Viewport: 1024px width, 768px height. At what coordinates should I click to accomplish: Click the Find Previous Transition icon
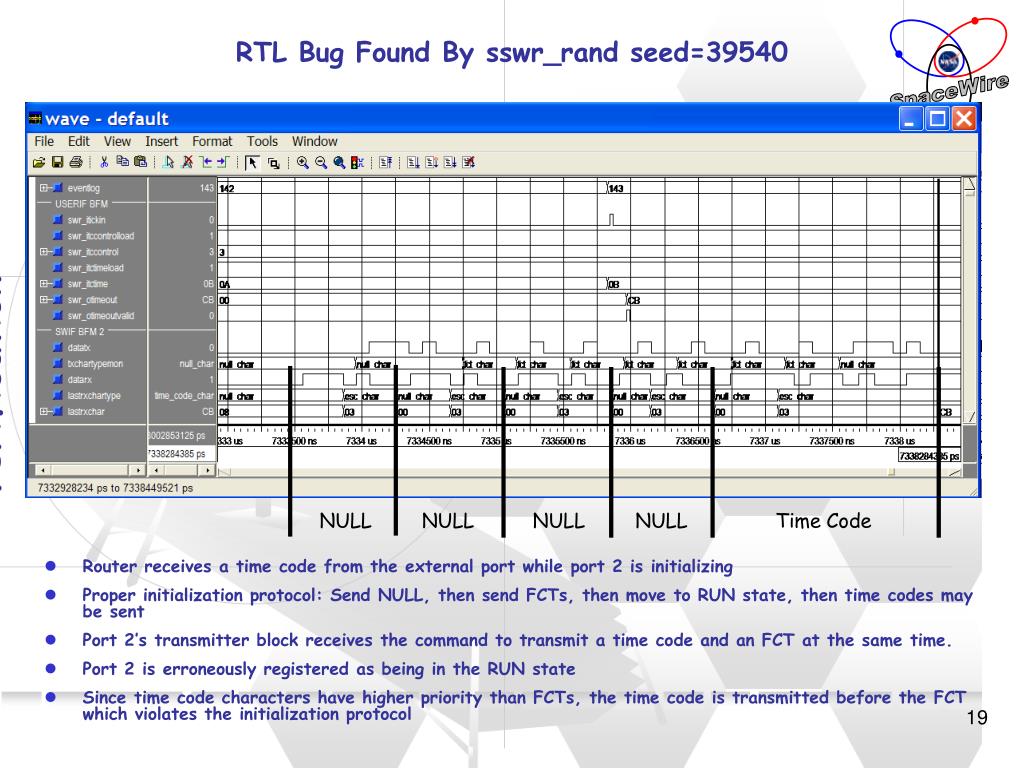(x=206, y=162)
